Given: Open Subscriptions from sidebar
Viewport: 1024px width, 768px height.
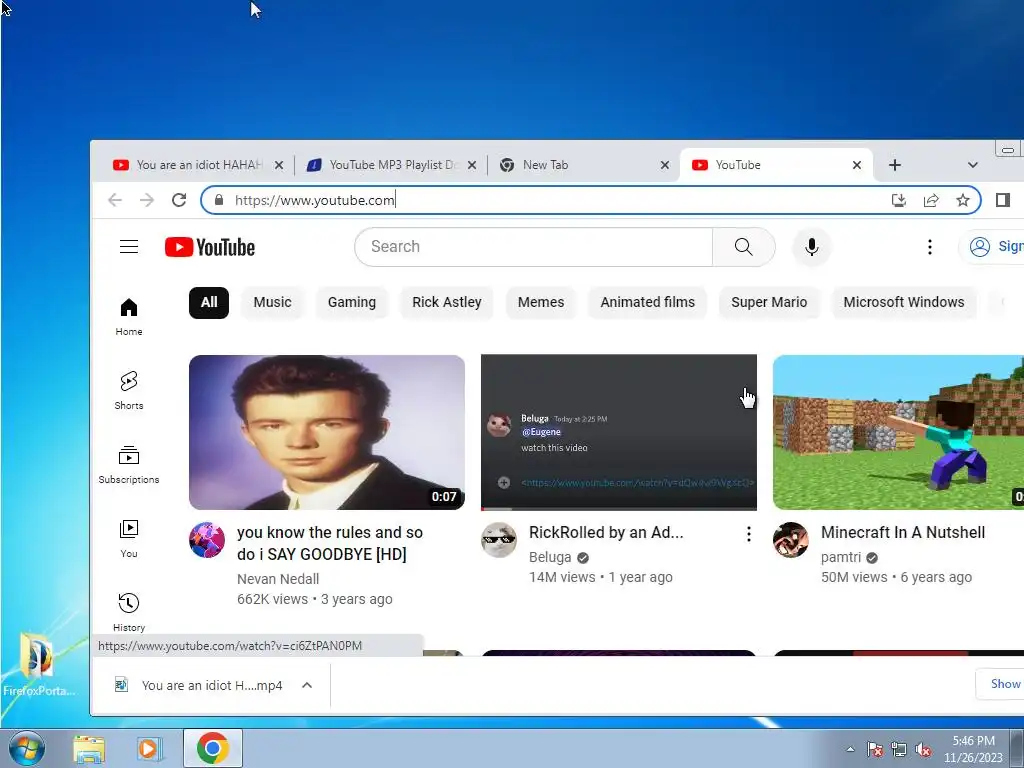Looking at the screenshot, I should click(129, 465).
